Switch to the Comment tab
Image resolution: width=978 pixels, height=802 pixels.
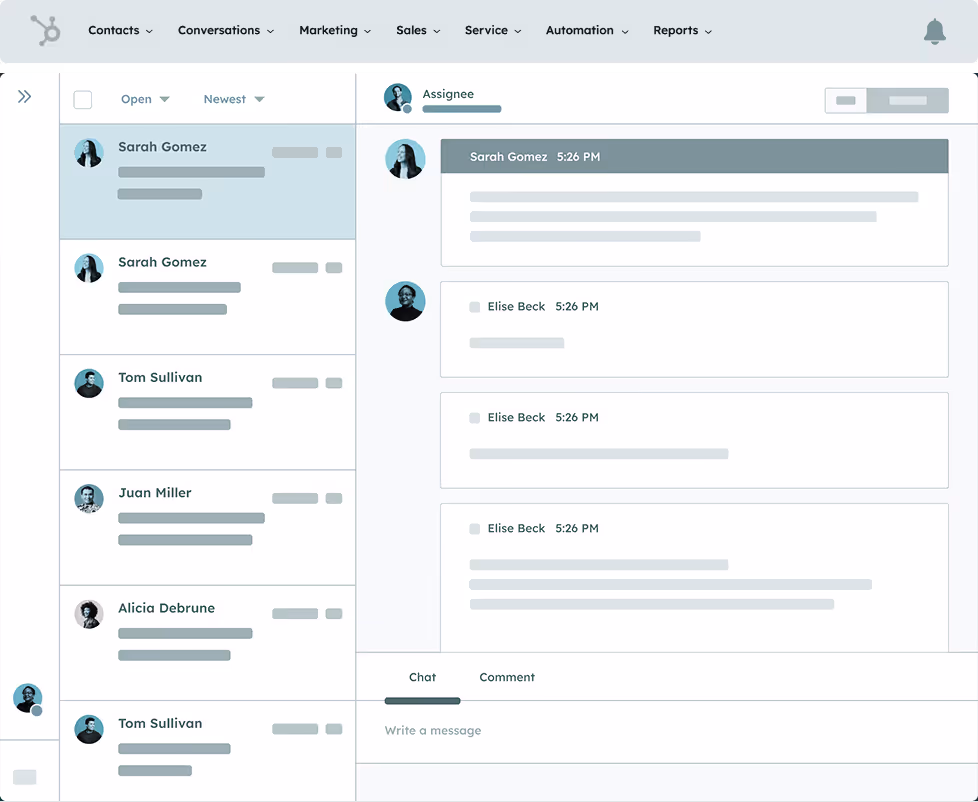pos(507,677)
